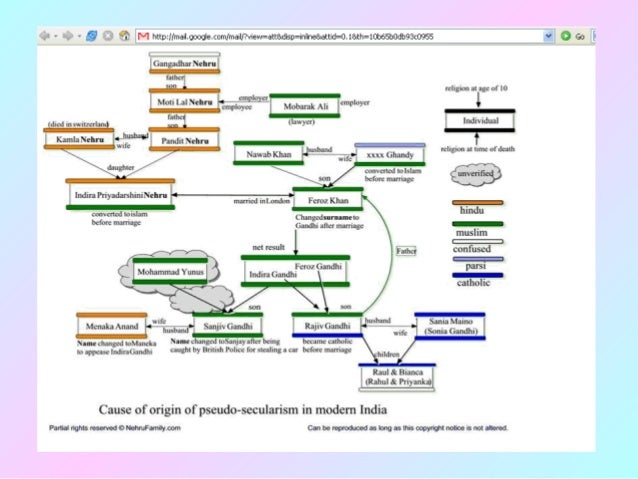The height and width of the screenshot is (479, 638).
Task: Click the 'Cause of origin of pseudo-secularism' title
Action: pyautogui.click(x=243, y=409)
